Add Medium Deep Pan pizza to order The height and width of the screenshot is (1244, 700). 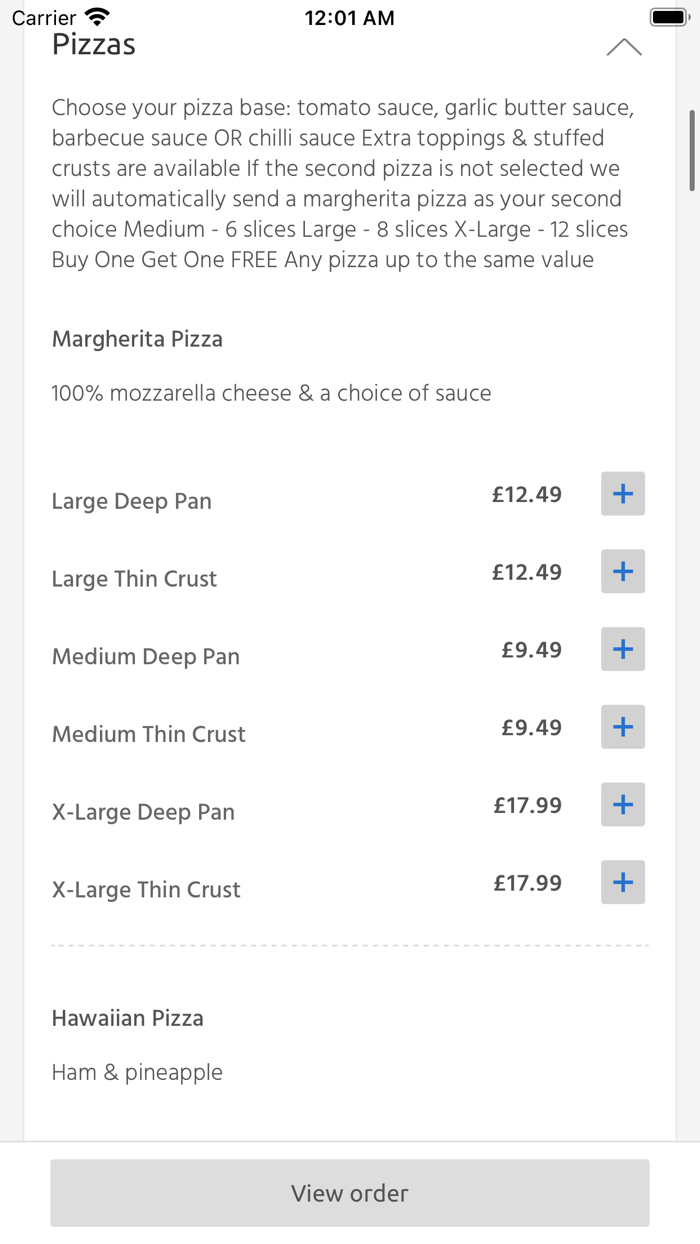[x=622, y=649]
